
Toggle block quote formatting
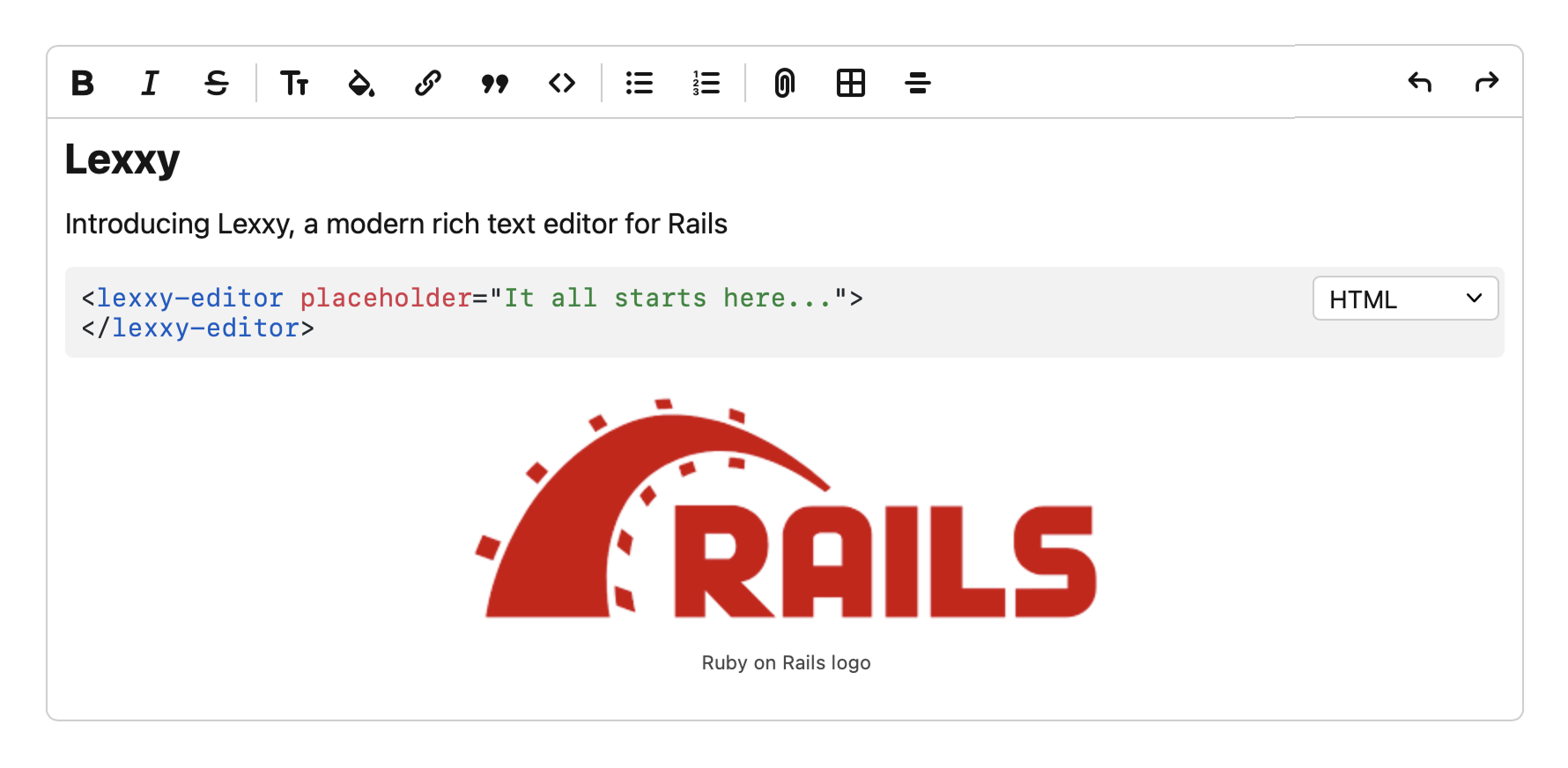coord(495,83)
